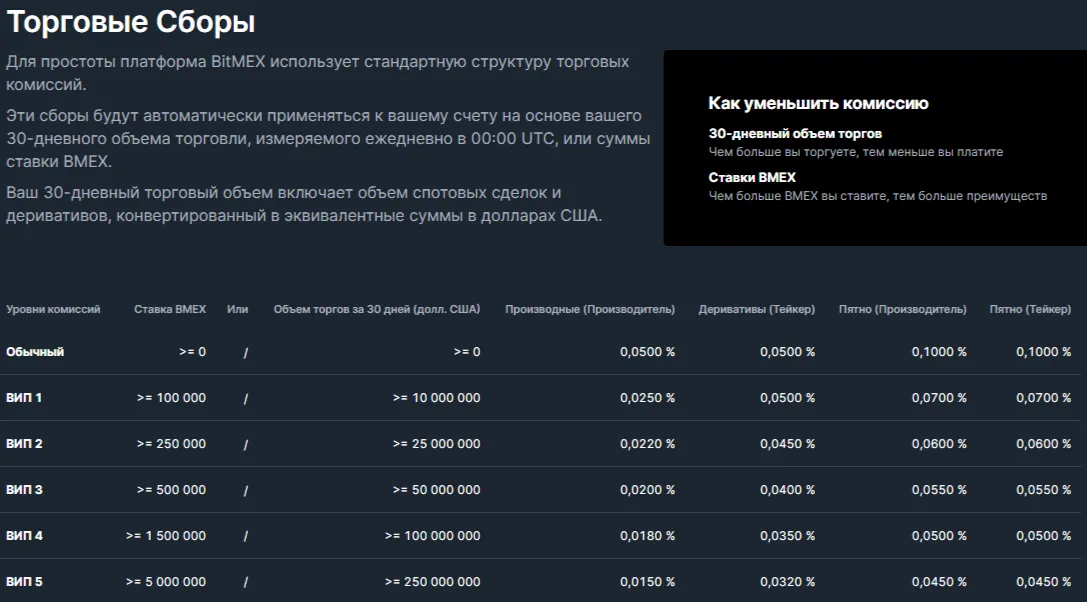The width and height of the screenshot is (1087, 602).
Task: Click '0,1000 %' spot maker fee in Обычный row
Action: point(939,352)
